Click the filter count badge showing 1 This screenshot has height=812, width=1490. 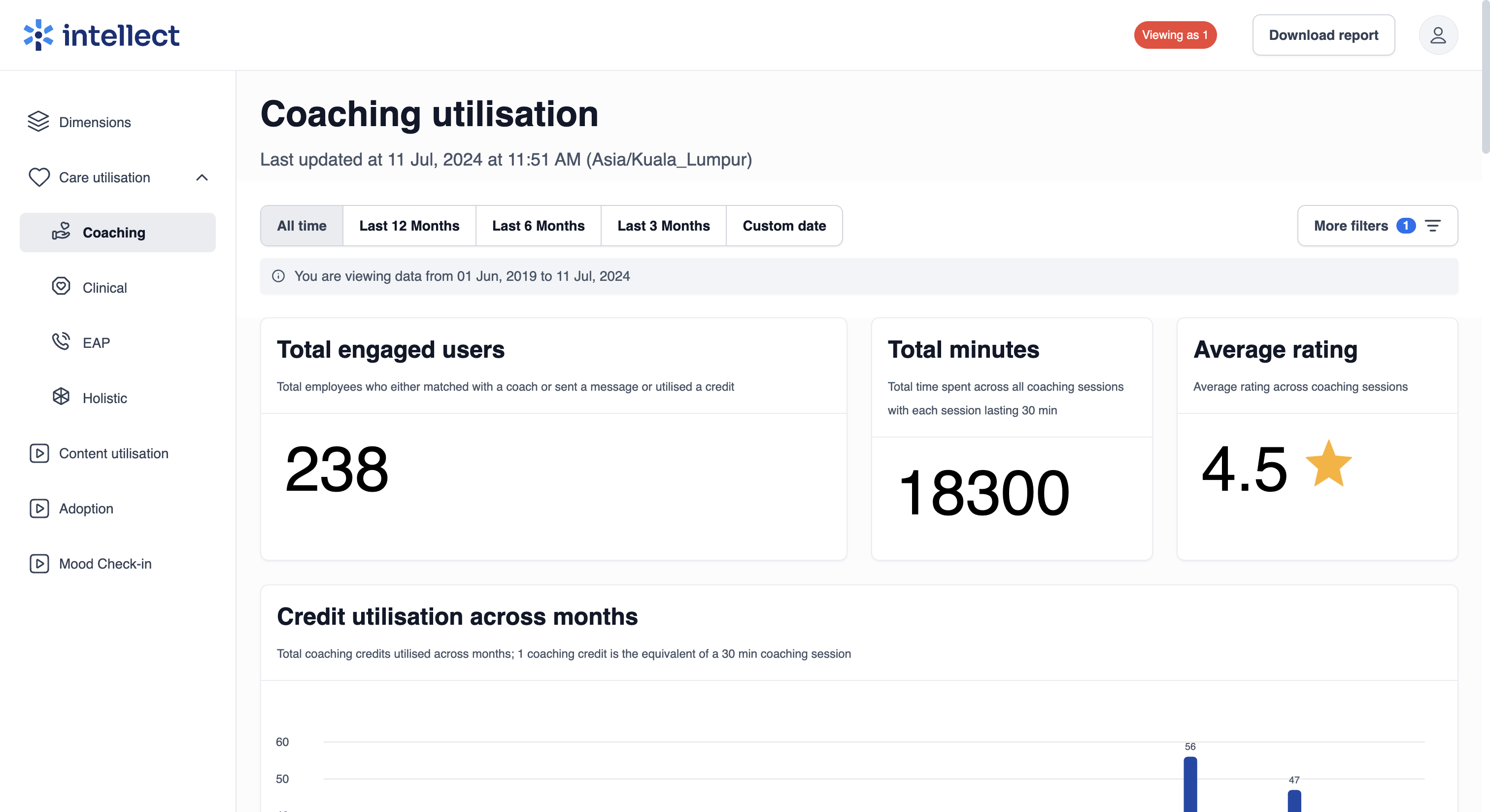tap(1406, 226)
